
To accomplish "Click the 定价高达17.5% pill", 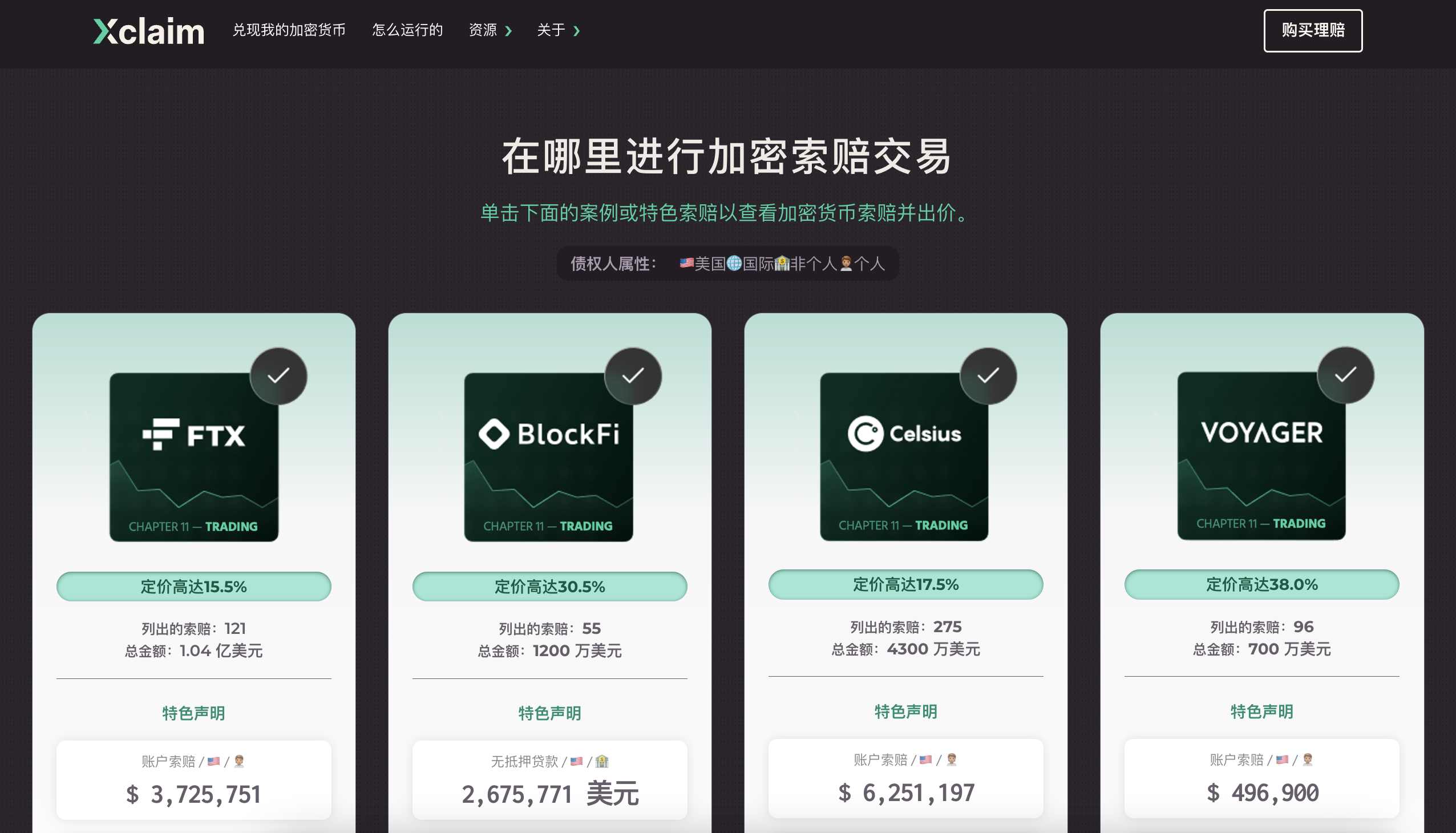I will (905, 585).
